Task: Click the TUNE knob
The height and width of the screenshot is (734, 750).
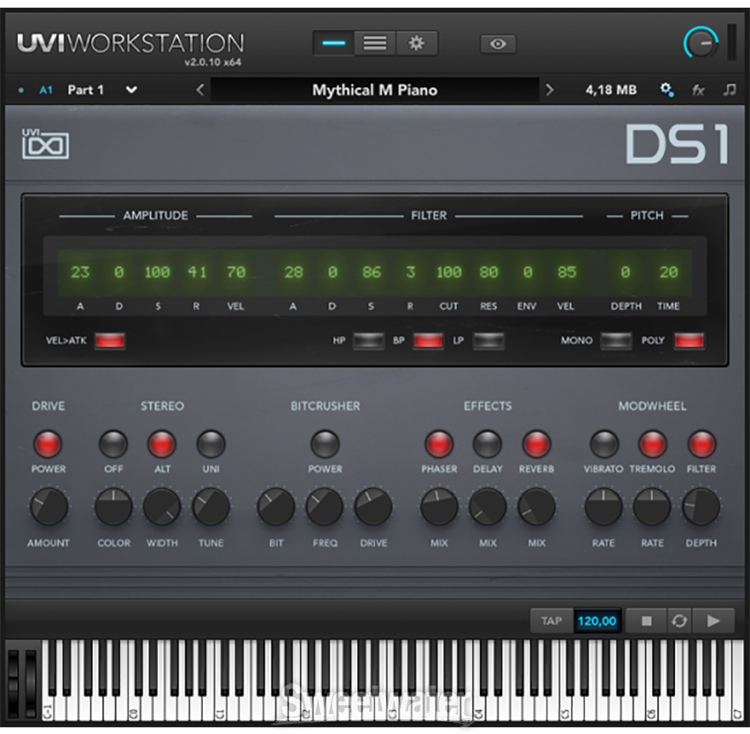Action: pyautogui.click(x=211, y=507)
